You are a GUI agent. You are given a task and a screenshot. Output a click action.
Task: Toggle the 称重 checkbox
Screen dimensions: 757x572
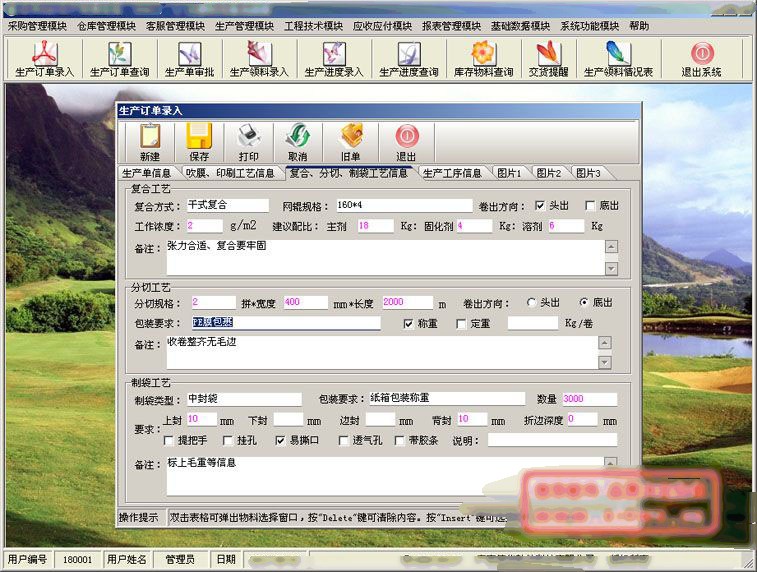point(408,323)
